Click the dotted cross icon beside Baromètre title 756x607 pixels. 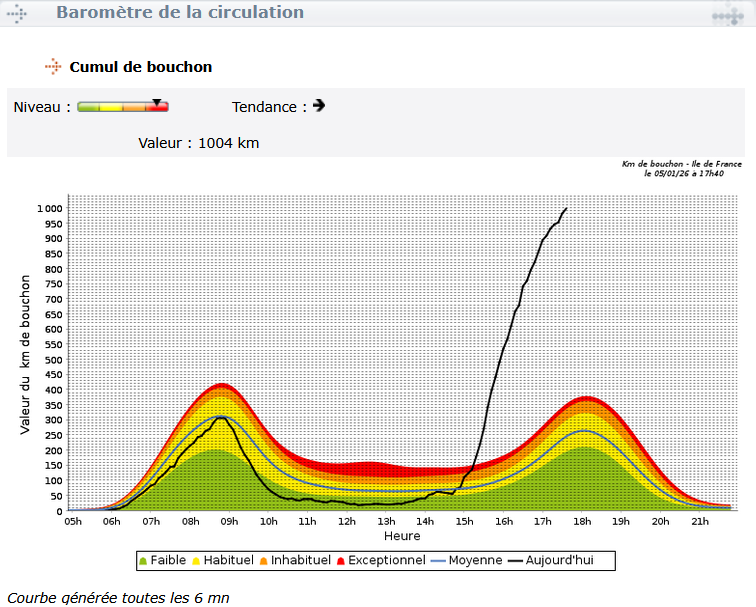pos(17,13)
